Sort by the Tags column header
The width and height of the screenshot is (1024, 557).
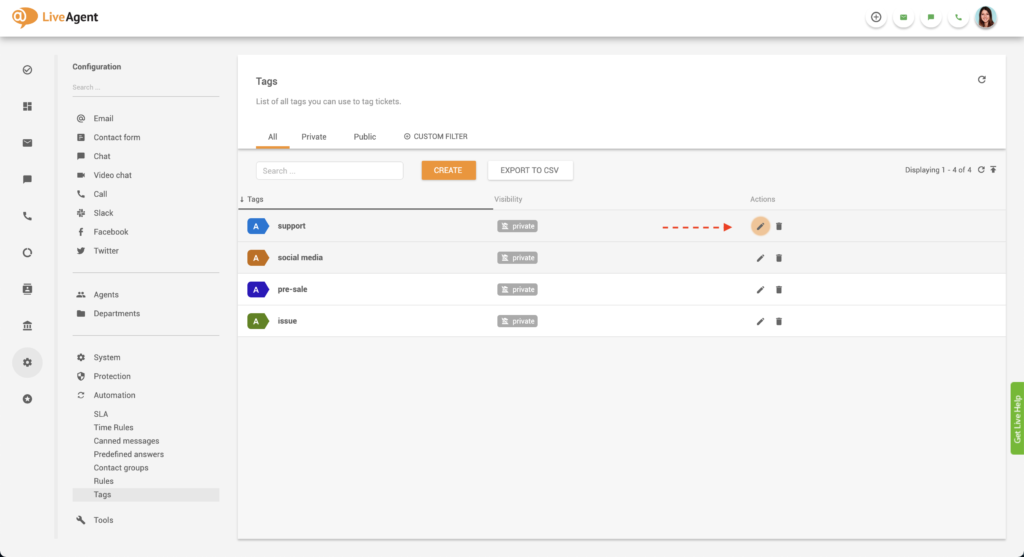[x=255, y=200]
